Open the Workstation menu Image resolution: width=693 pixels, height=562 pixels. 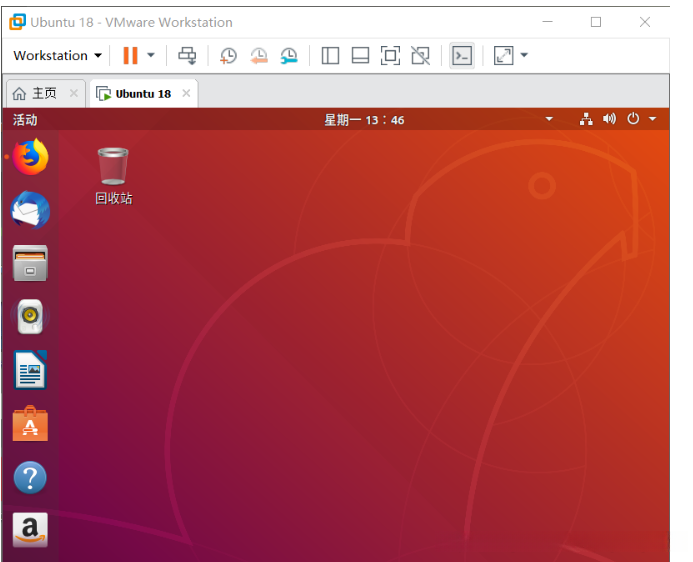(57, 56)
